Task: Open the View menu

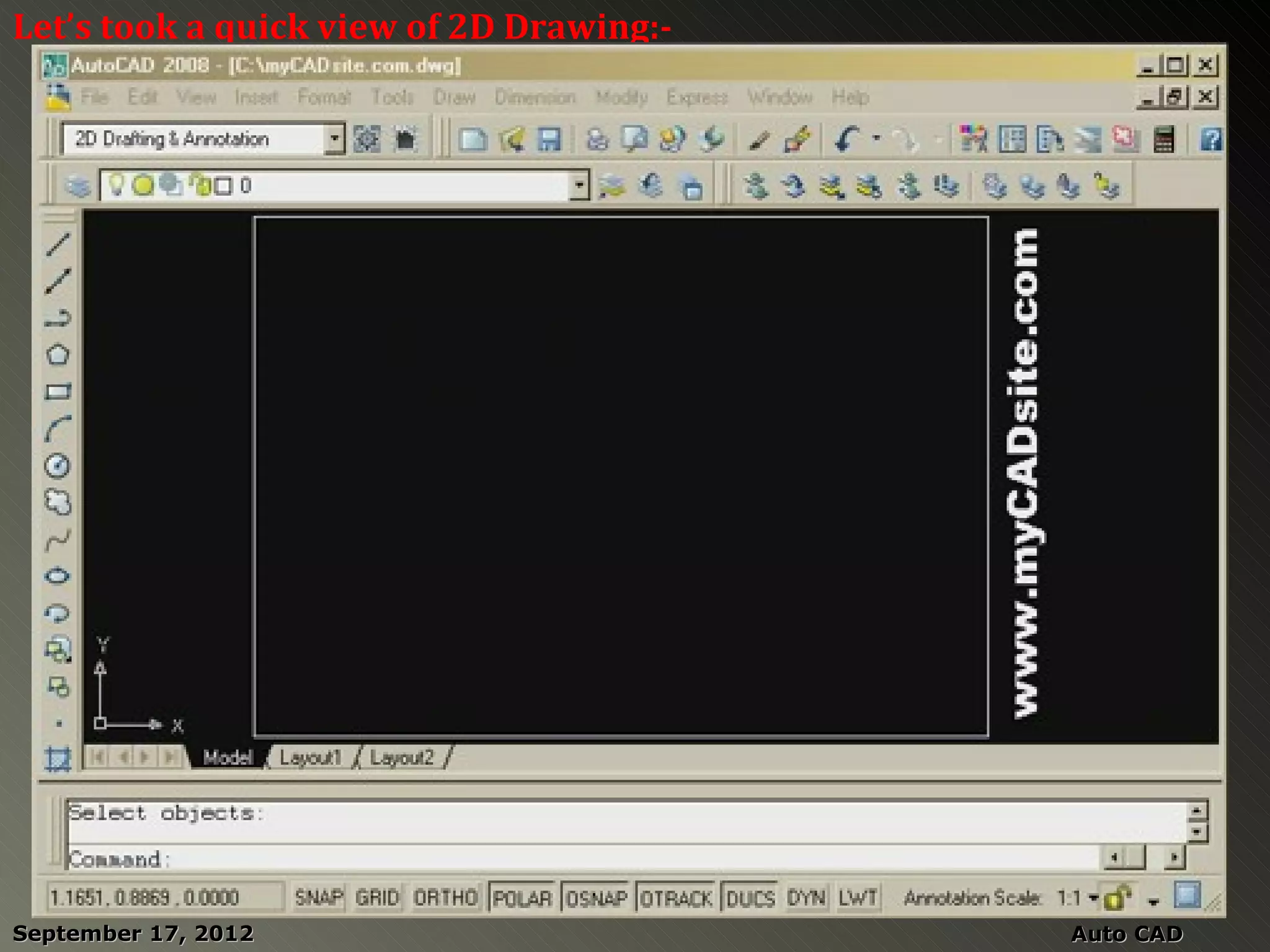Action: tap(197, 97)
